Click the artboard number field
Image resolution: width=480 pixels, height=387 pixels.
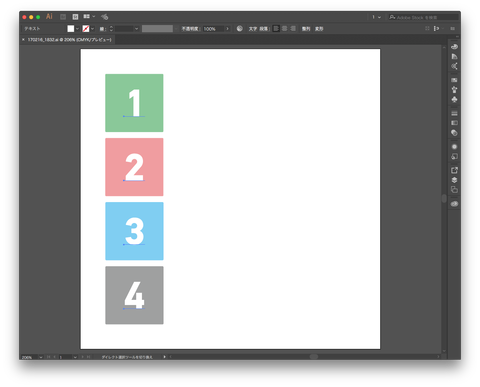(66, 357)
